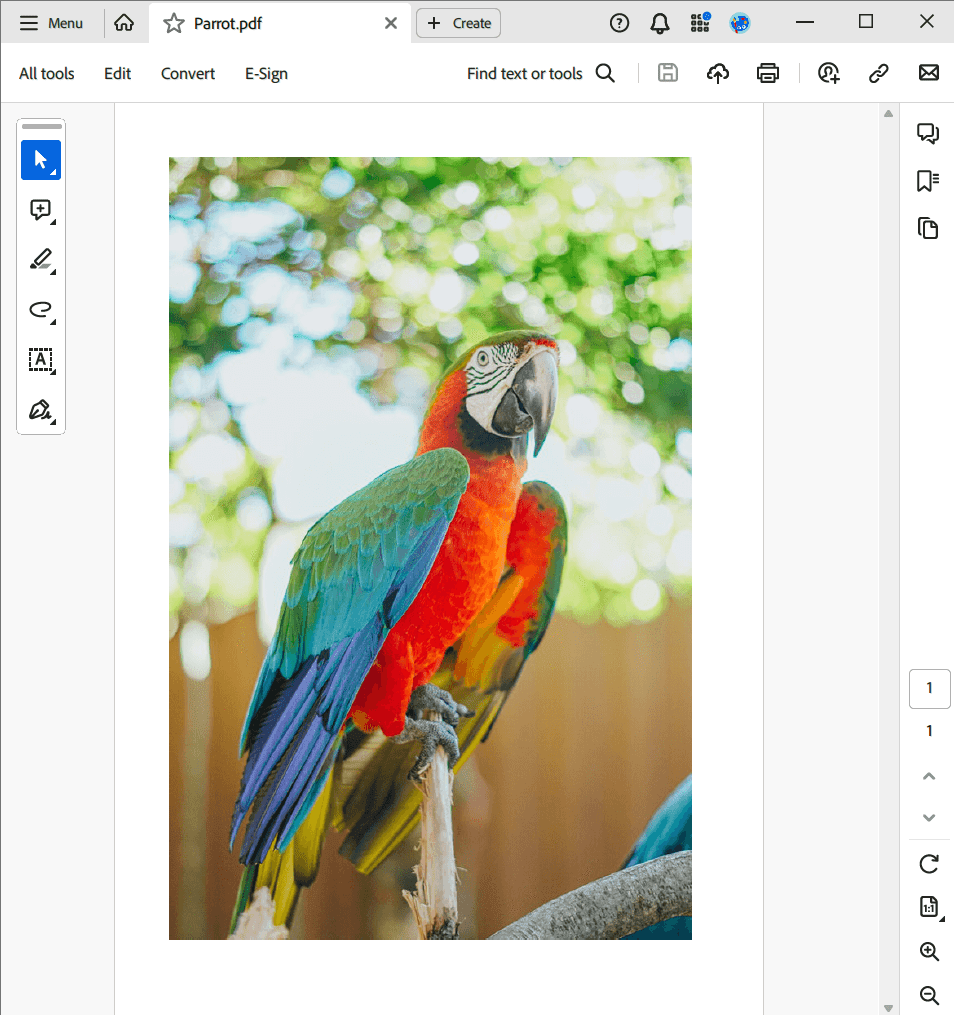Viewport: 954px width, 1015px height.
Task: Choose the Fill & Sign tool
Action: coord(41,410)
